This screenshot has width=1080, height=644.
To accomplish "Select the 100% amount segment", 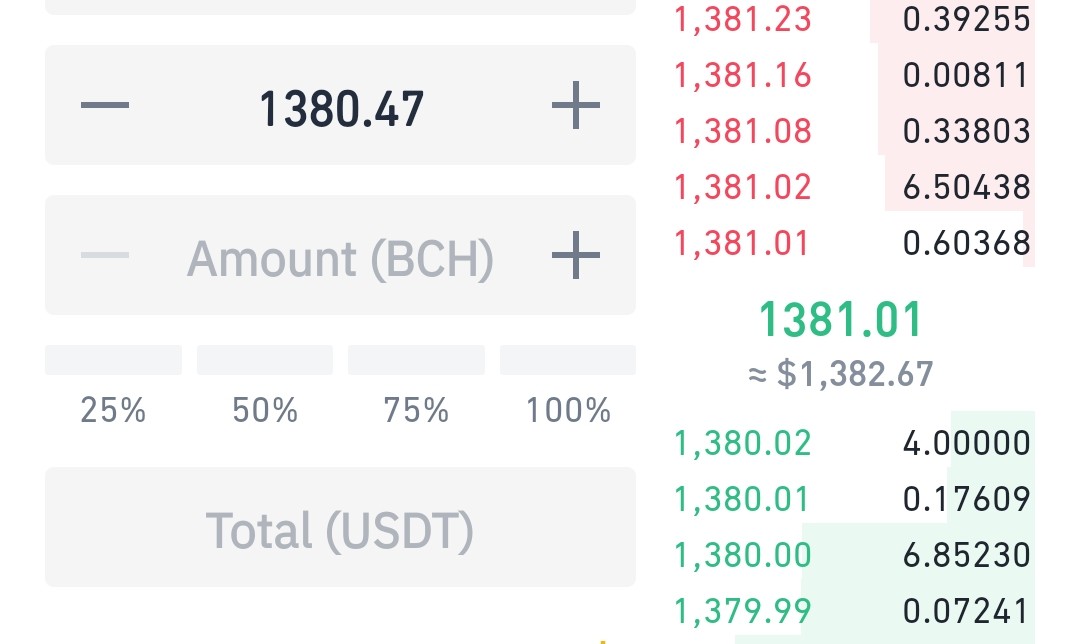I will point(568,360).
